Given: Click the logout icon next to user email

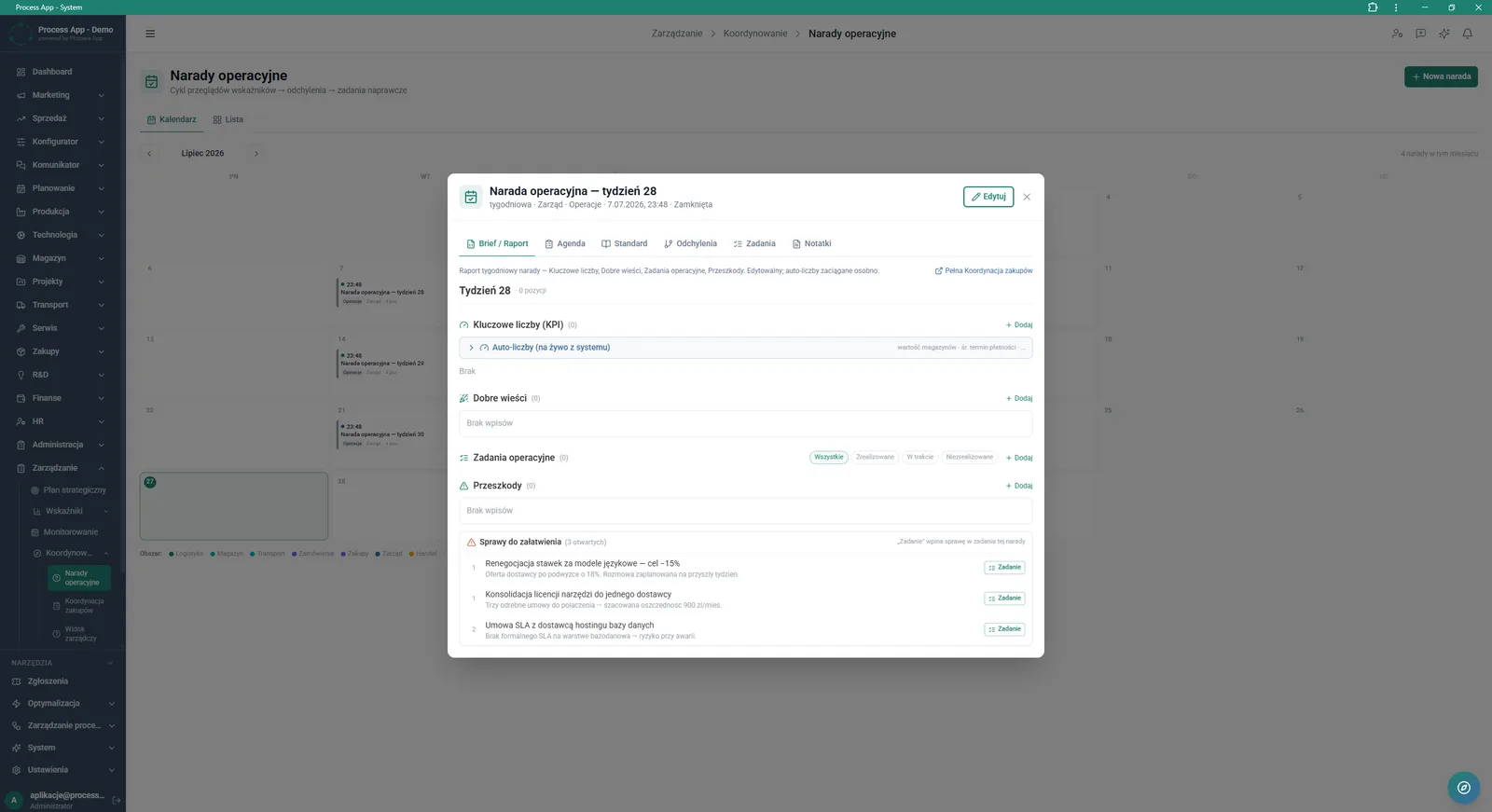Looking at the screenshot, I should 117,800.
